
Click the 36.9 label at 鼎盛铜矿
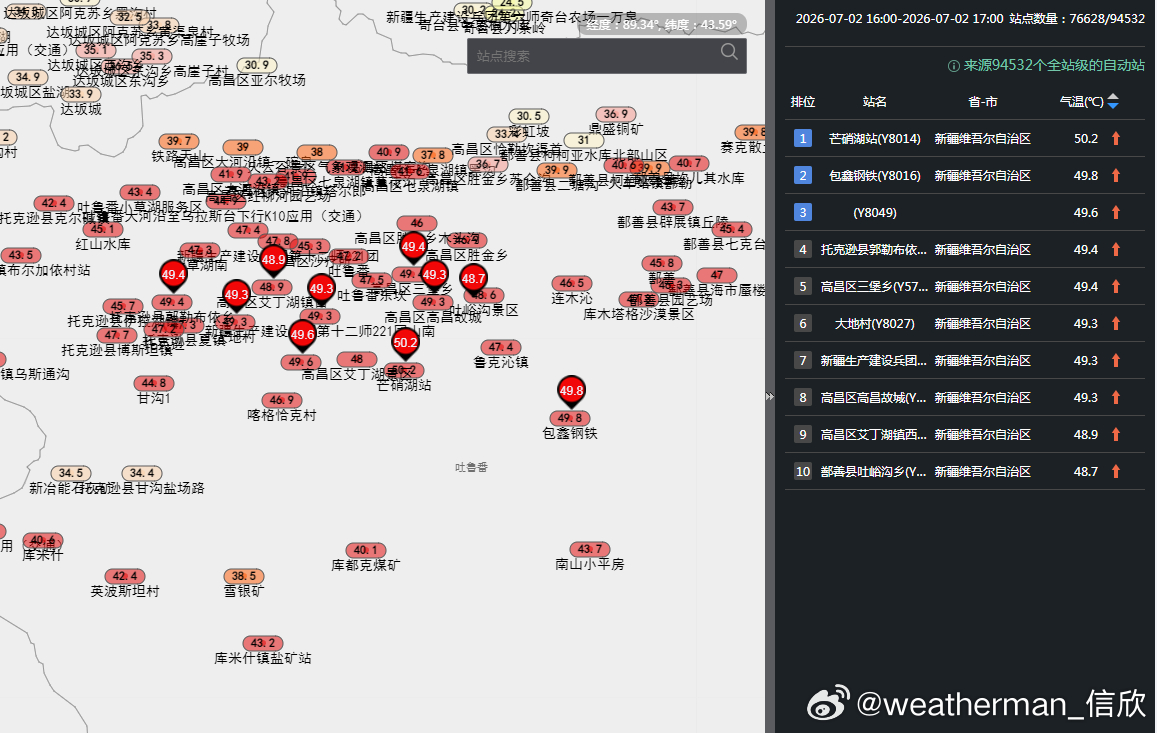[x=616, y=114]
